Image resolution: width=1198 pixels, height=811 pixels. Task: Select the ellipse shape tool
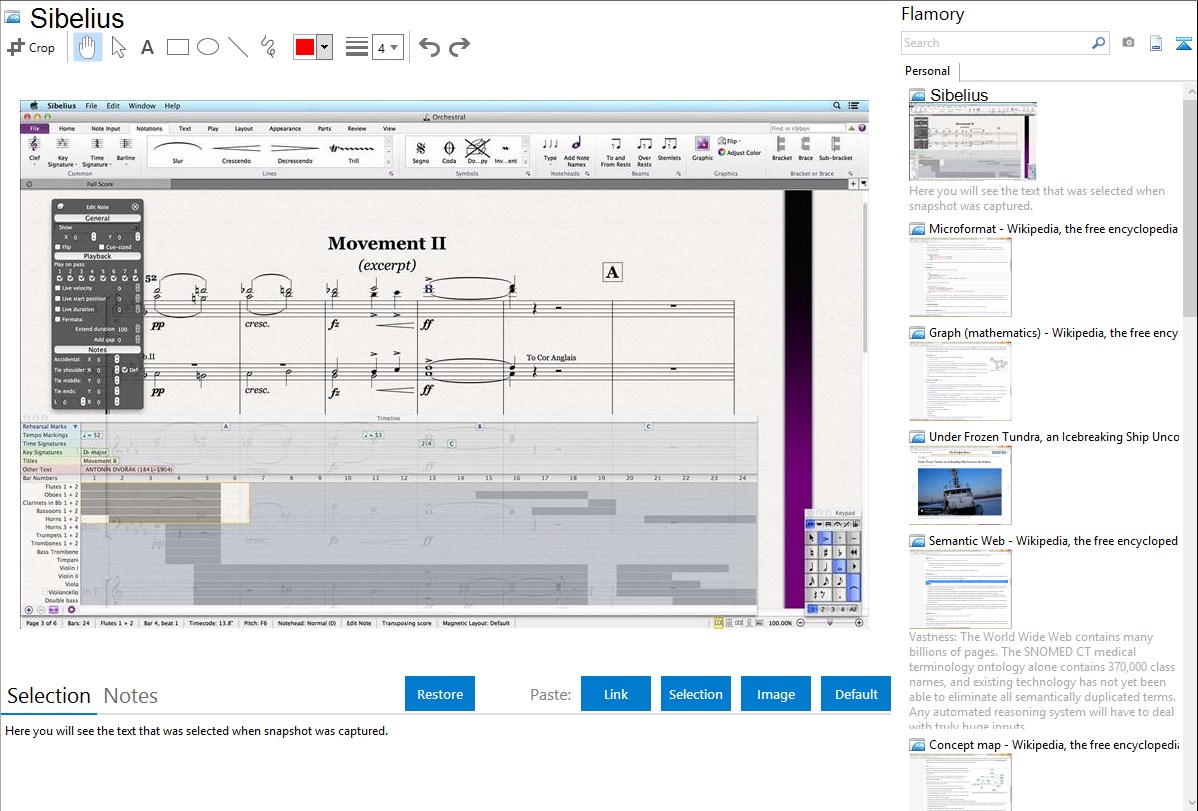tap(207, 47)
